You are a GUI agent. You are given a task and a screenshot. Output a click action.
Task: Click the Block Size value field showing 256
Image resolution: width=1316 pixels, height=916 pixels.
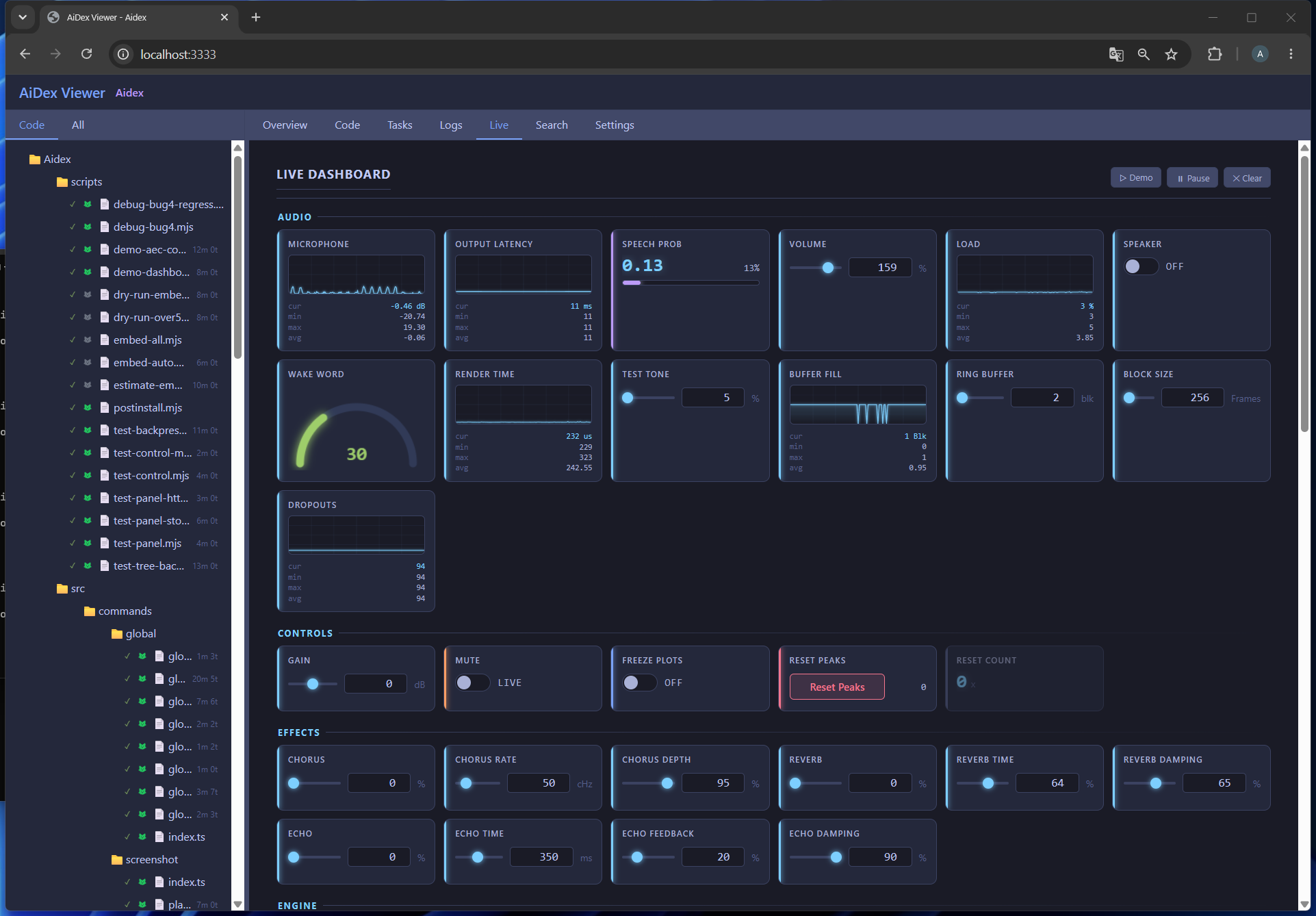[x=1192, y=398]
